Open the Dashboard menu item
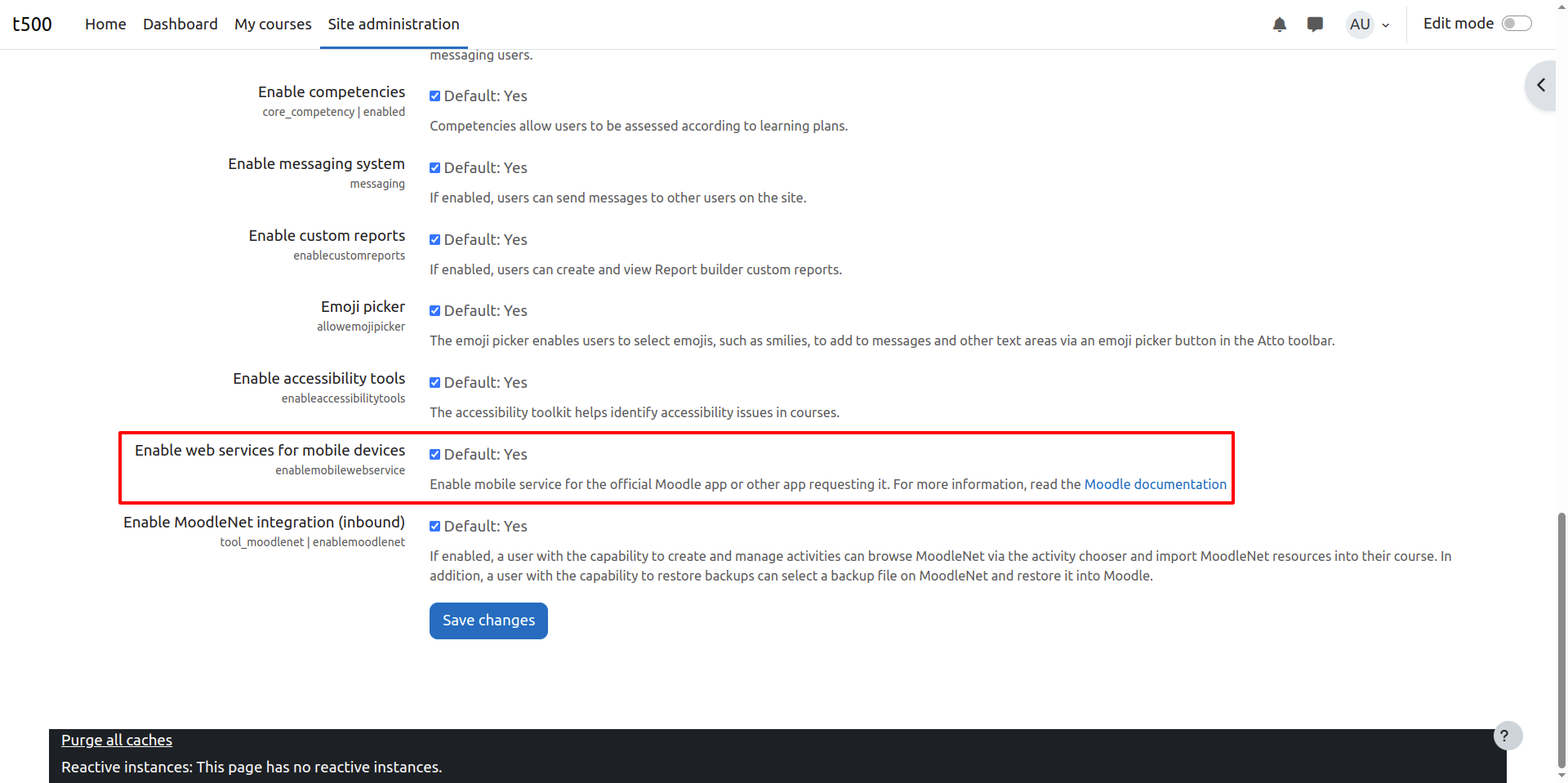 pos(180,24)
